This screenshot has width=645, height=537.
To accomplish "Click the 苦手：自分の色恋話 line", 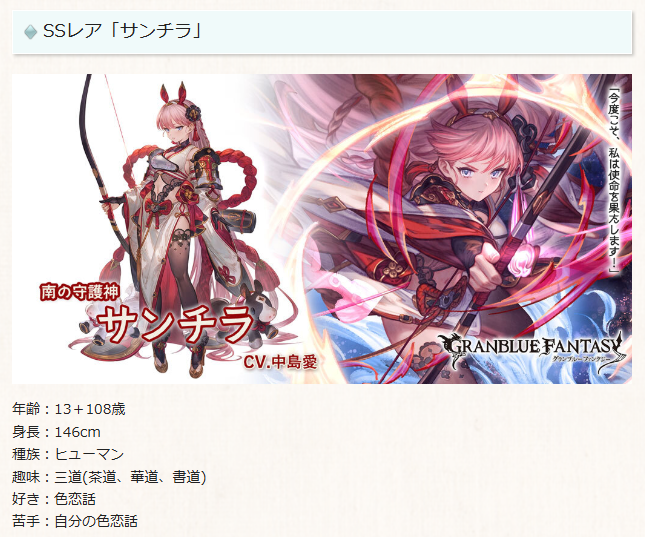I will coord(75,521).
